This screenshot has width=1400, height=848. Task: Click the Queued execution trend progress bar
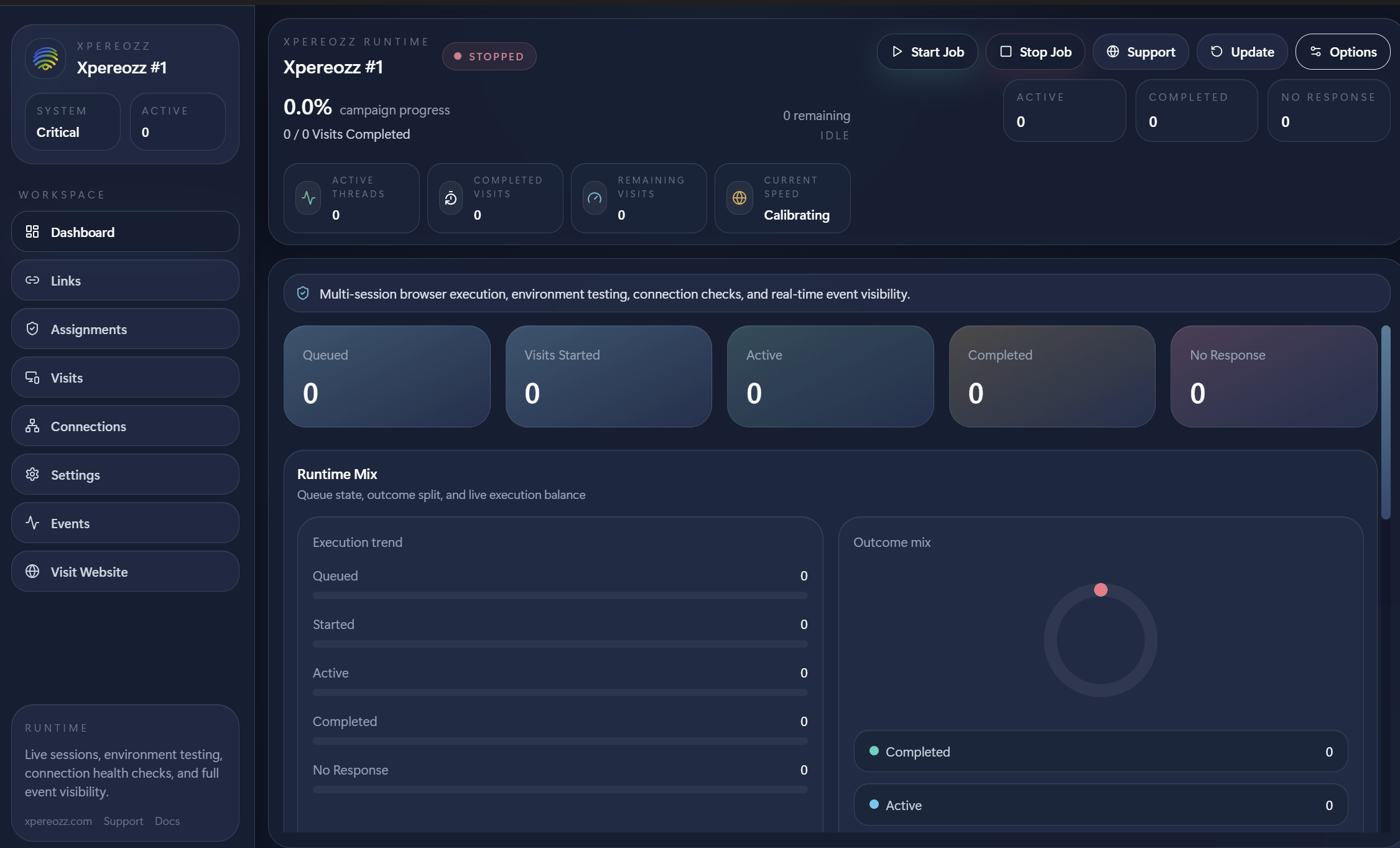[x=560, y=595]
